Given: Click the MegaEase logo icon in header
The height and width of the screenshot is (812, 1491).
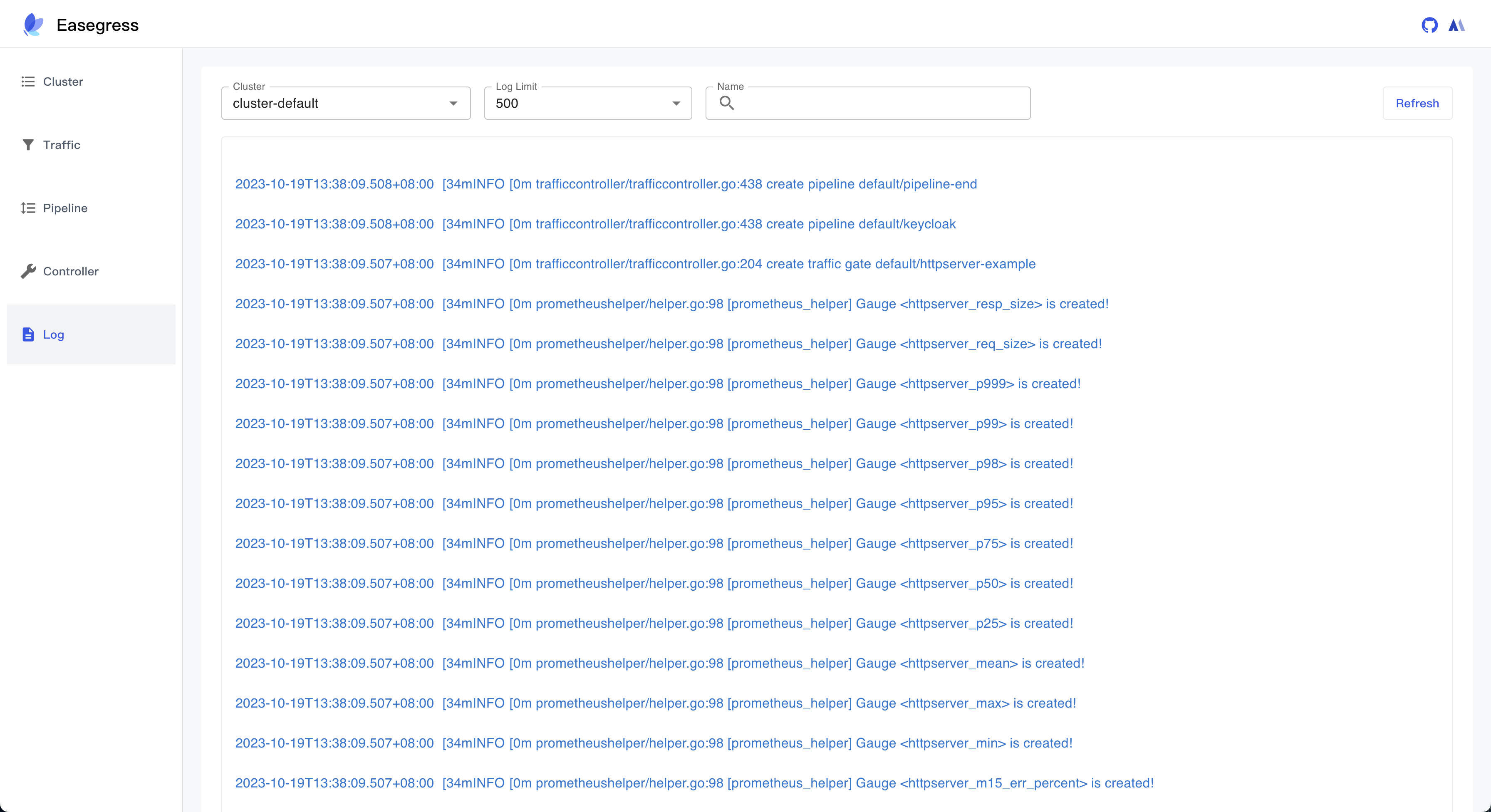Looking at the screenshot, I should 1456,25.
